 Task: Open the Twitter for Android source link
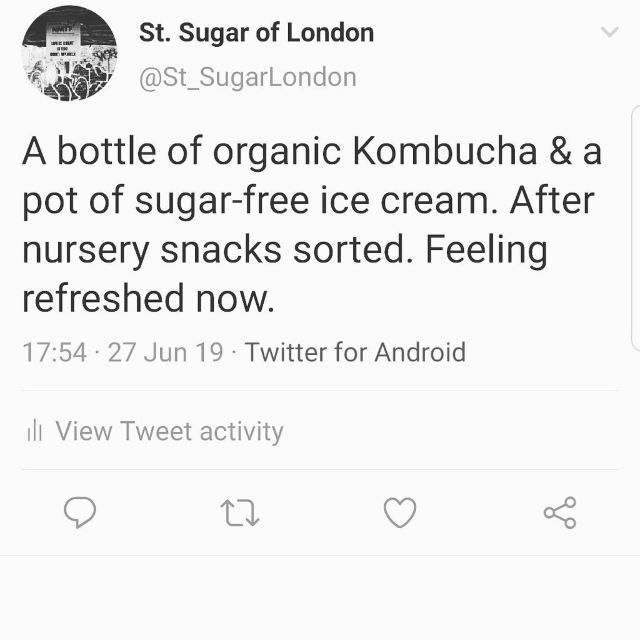(355, 352)
